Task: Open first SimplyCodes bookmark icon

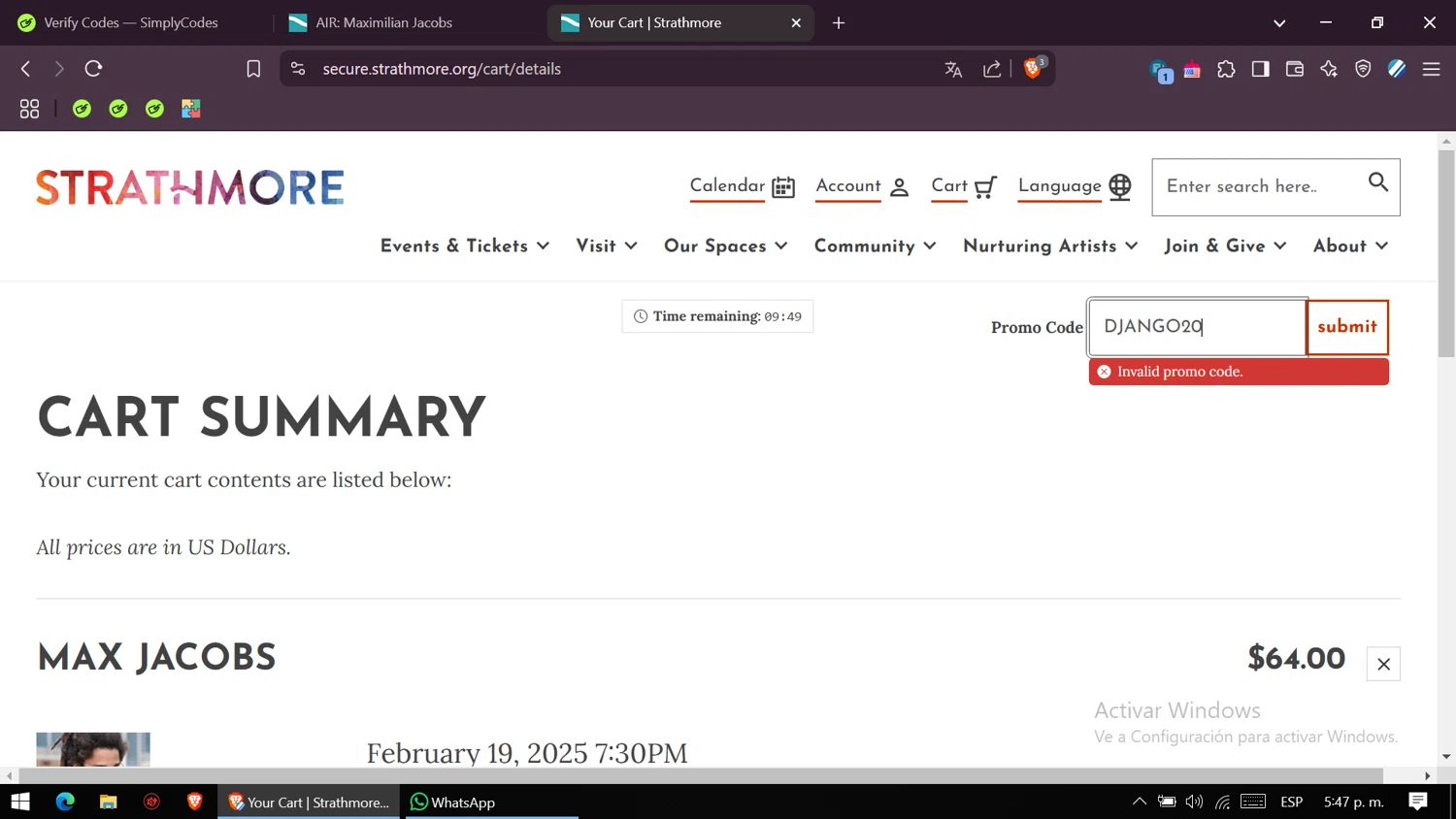Action: pyautogui.click(x=82, y=109)
